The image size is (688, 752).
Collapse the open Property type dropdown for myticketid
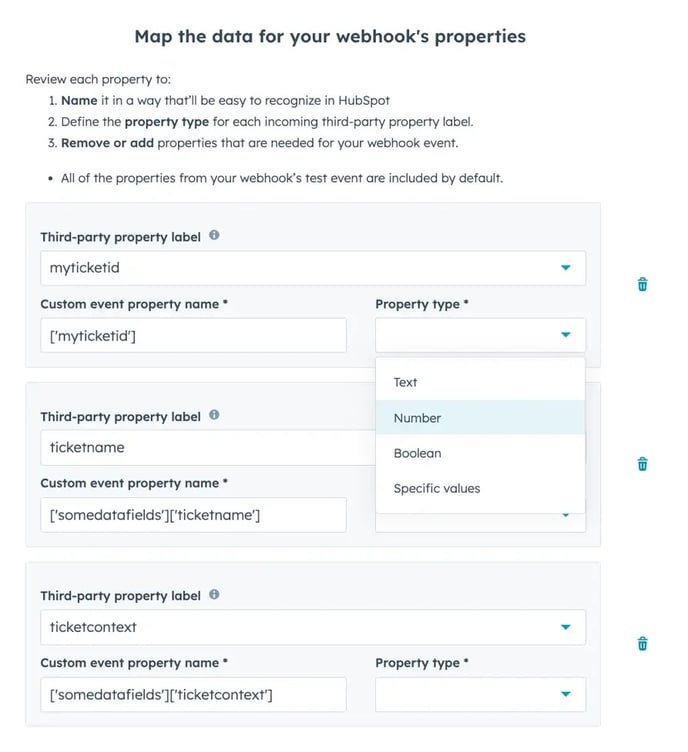(565, 335)
